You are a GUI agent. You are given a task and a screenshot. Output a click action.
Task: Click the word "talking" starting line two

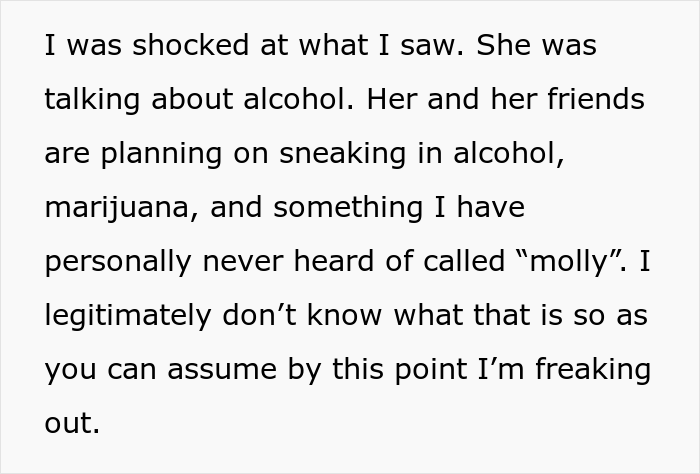tap(92, 100)
